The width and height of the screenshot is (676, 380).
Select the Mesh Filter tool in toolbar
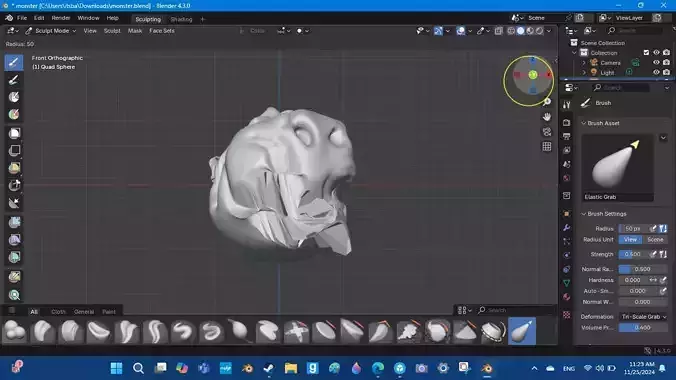pyautogui.click(x=14, y=222)
